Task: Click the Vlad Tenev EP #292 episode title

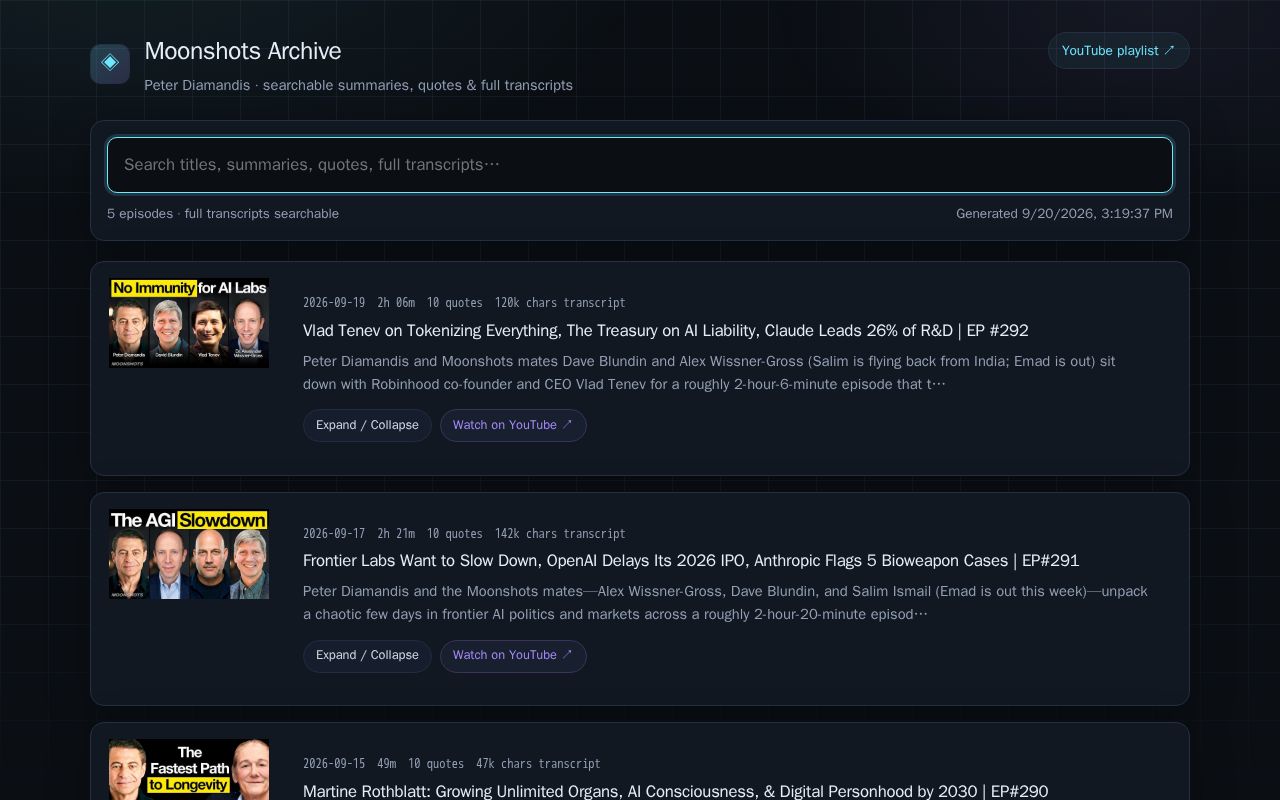Action: [666, 331]
